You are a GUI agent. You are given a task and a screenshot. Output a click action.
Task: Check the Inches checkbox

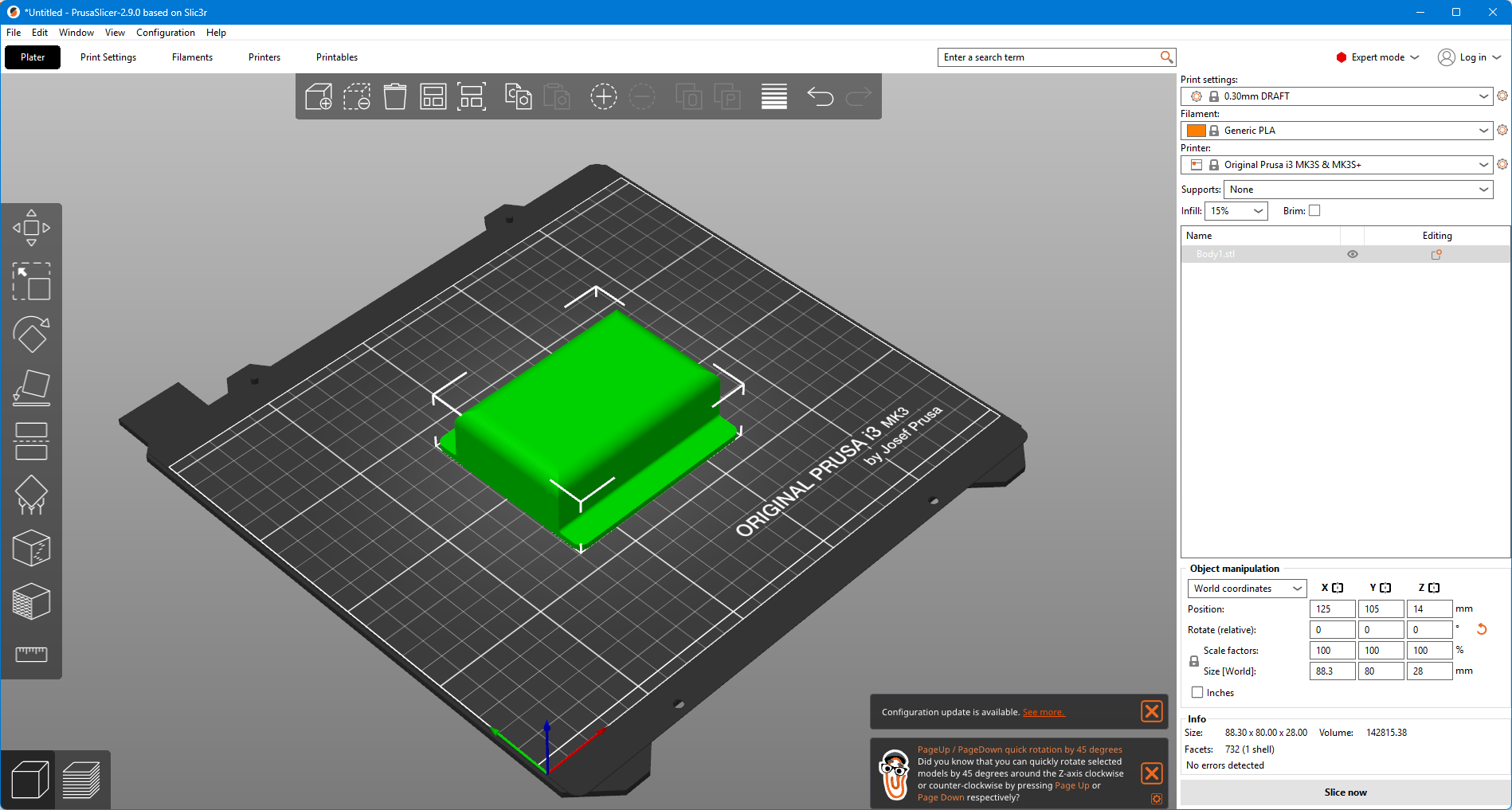click(x=1197, y=692)
